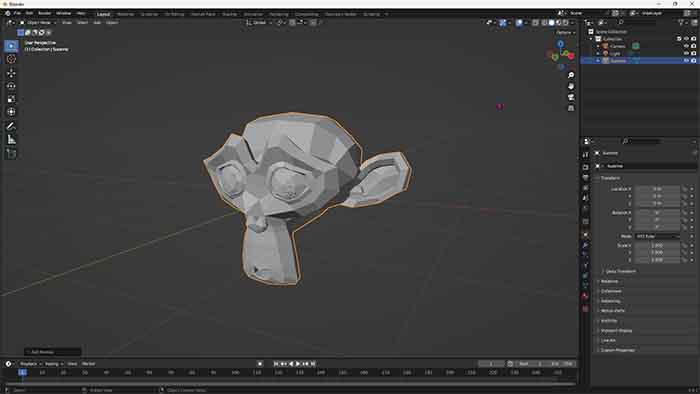Click the Location X value field
Screen dimensions: 700x394
tap(657, 189)
